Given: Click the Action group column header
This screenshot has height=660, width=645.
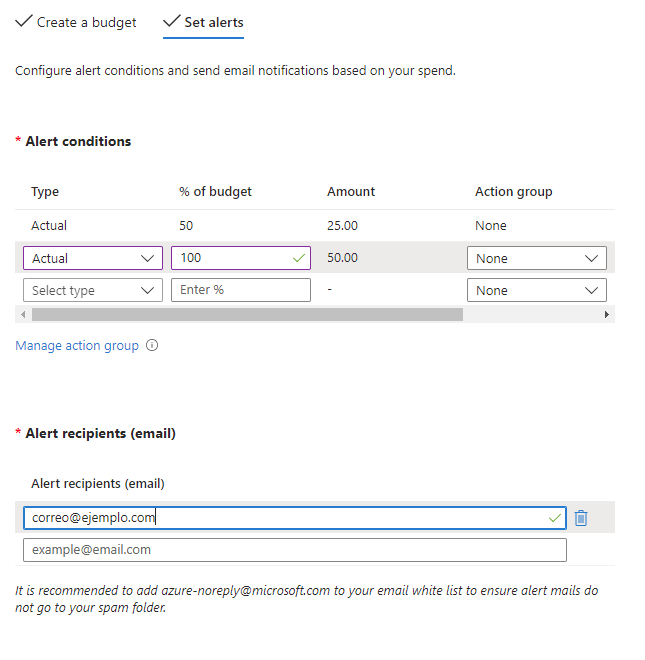Looking at the screenshot, I should pyautogui.click(x=514, y=192).
